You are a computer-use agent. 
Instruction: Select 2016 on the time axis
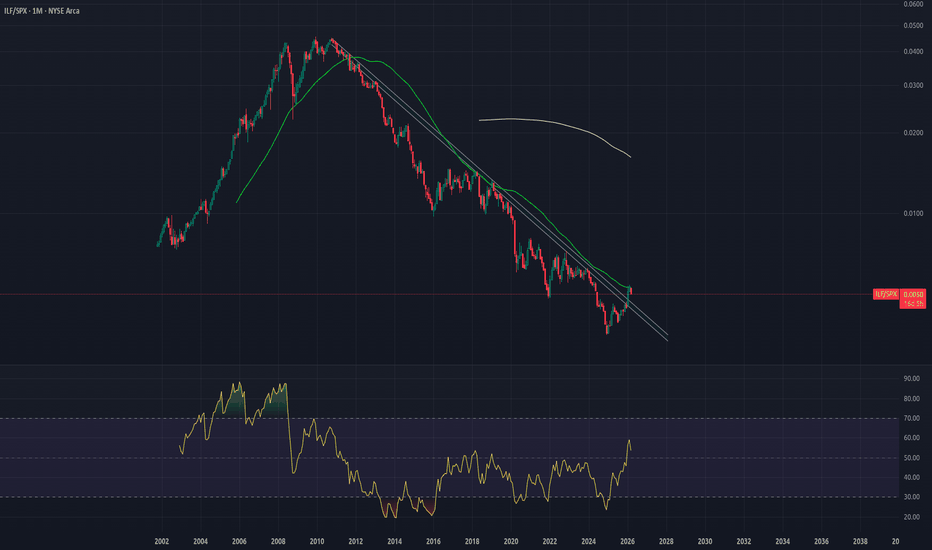pyautogui.click(x=433, y=540)
